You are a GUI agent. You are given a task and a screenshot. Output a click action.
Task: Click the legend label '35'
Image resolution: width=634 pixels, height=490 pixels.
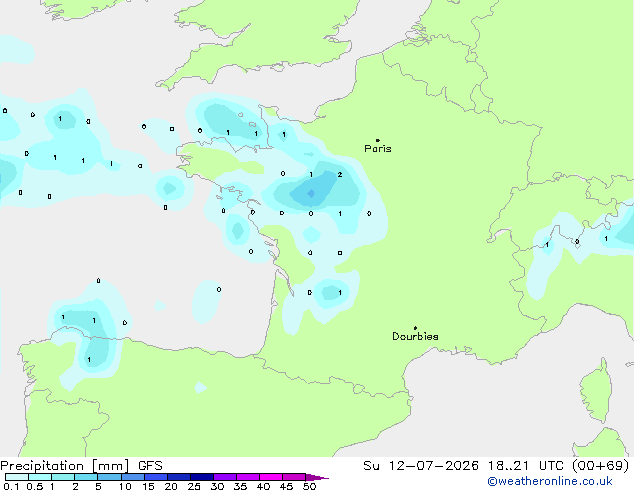pyautogui.click(x=240, y=486)
